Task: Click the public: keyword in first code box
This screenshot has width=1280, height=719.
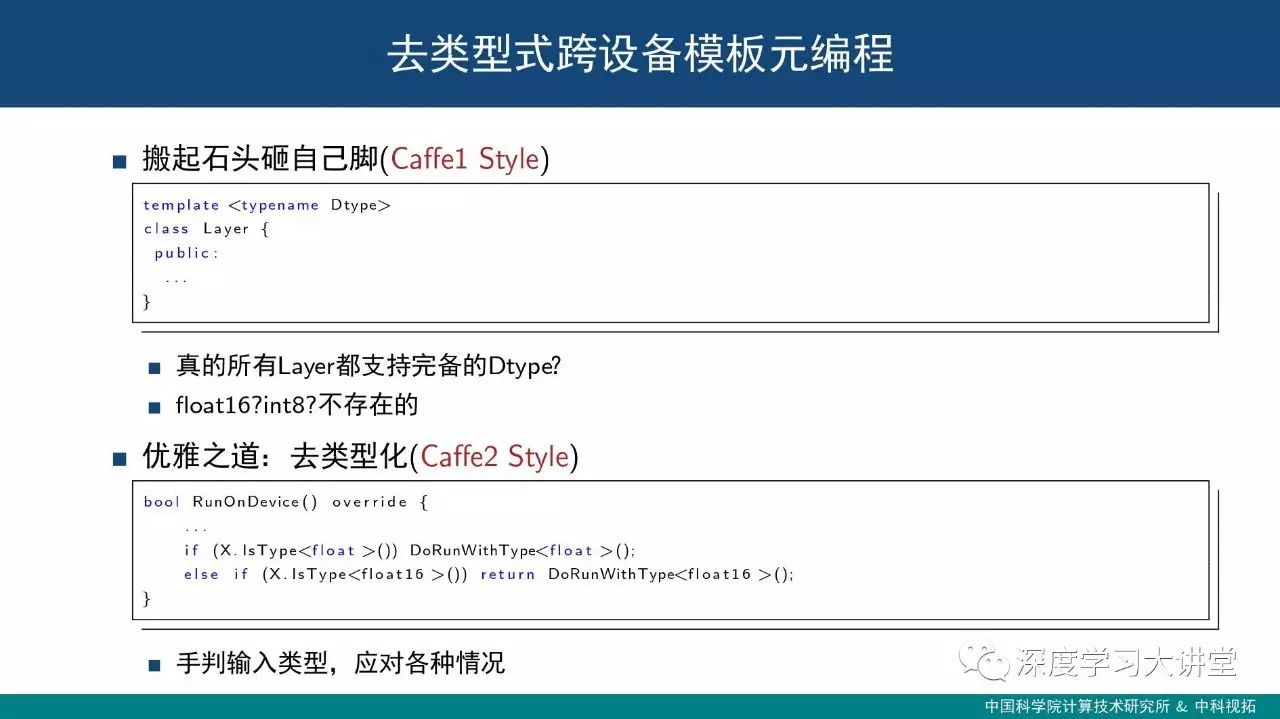Action: pos(186,253)
